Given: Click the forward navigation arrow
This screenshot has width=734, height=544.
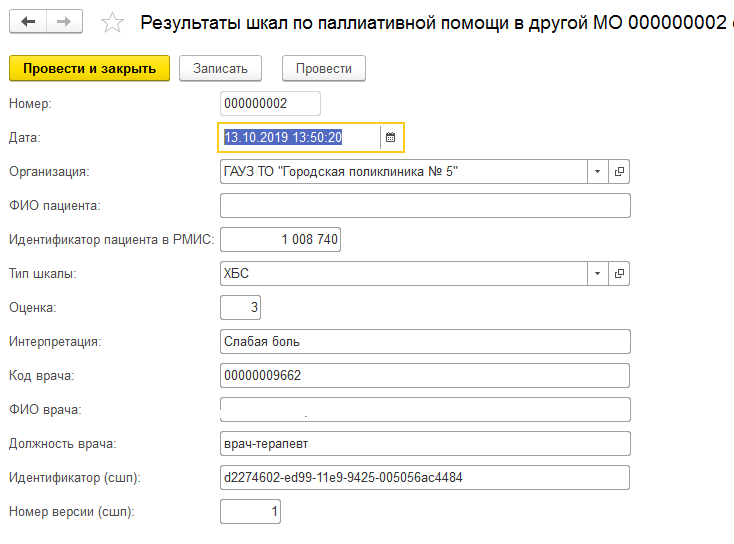Looking at the screenshot, I should click(x=64, y=22).
